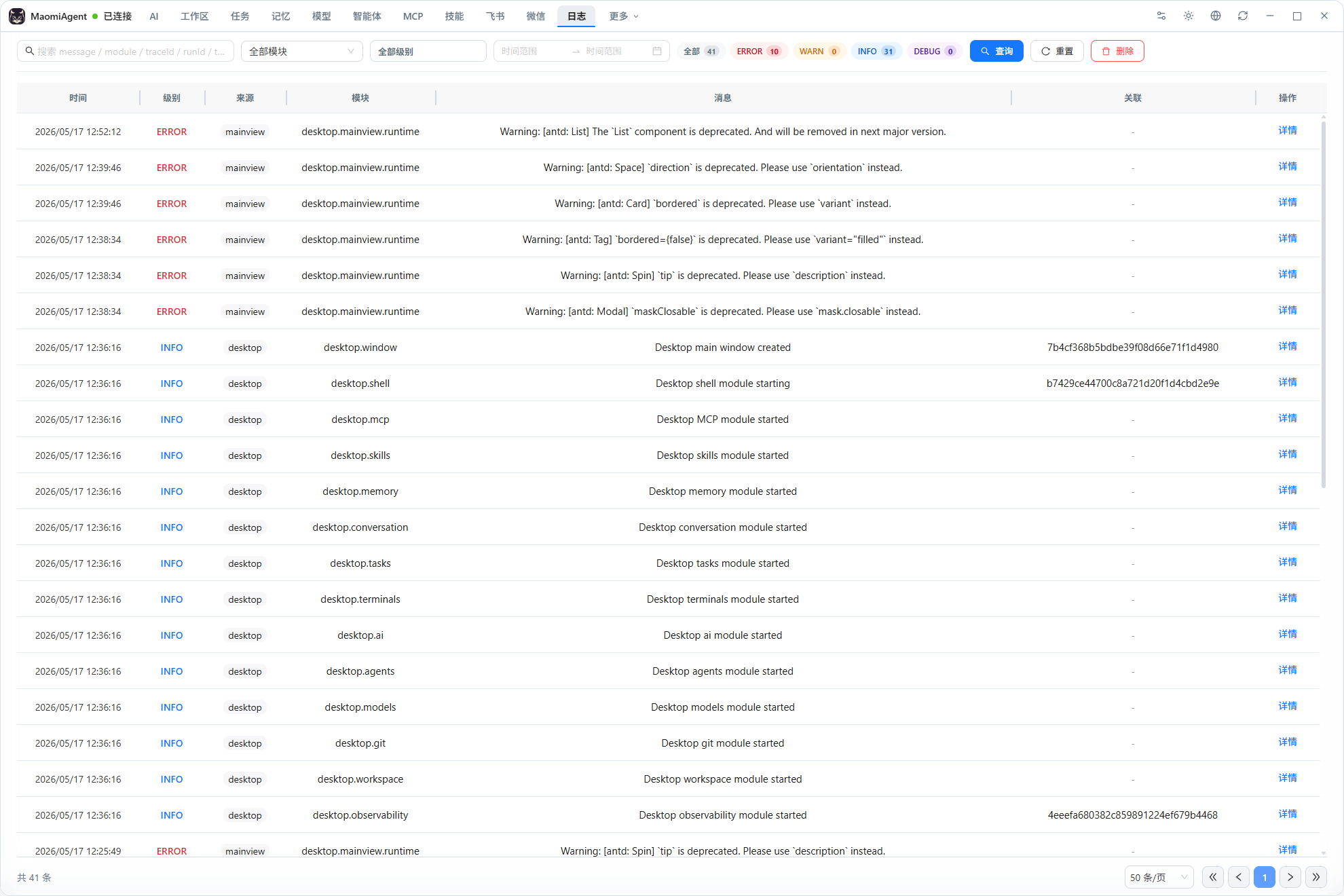Open 详情 for Desktop main window created
The width and height of the screenshot is (1344, 896).
1288,346
